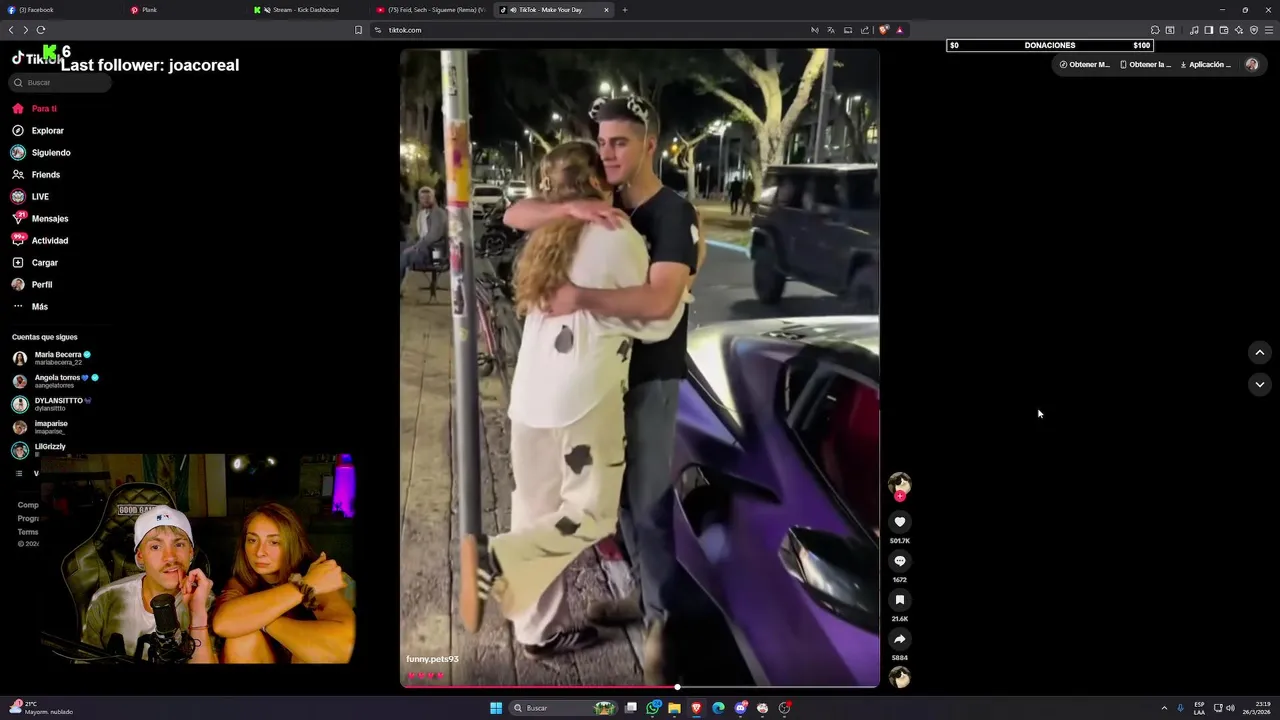Viewport: 1280px width, 720px height.
Task: Open Microsoft Edge from the taskbar
Action: click(x=718, y=708)
